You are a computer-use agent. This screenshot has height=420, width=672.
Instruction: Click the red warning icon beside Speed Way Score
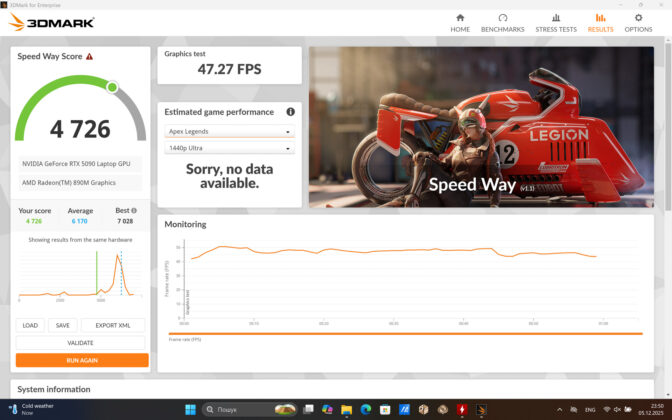point(89,57)
